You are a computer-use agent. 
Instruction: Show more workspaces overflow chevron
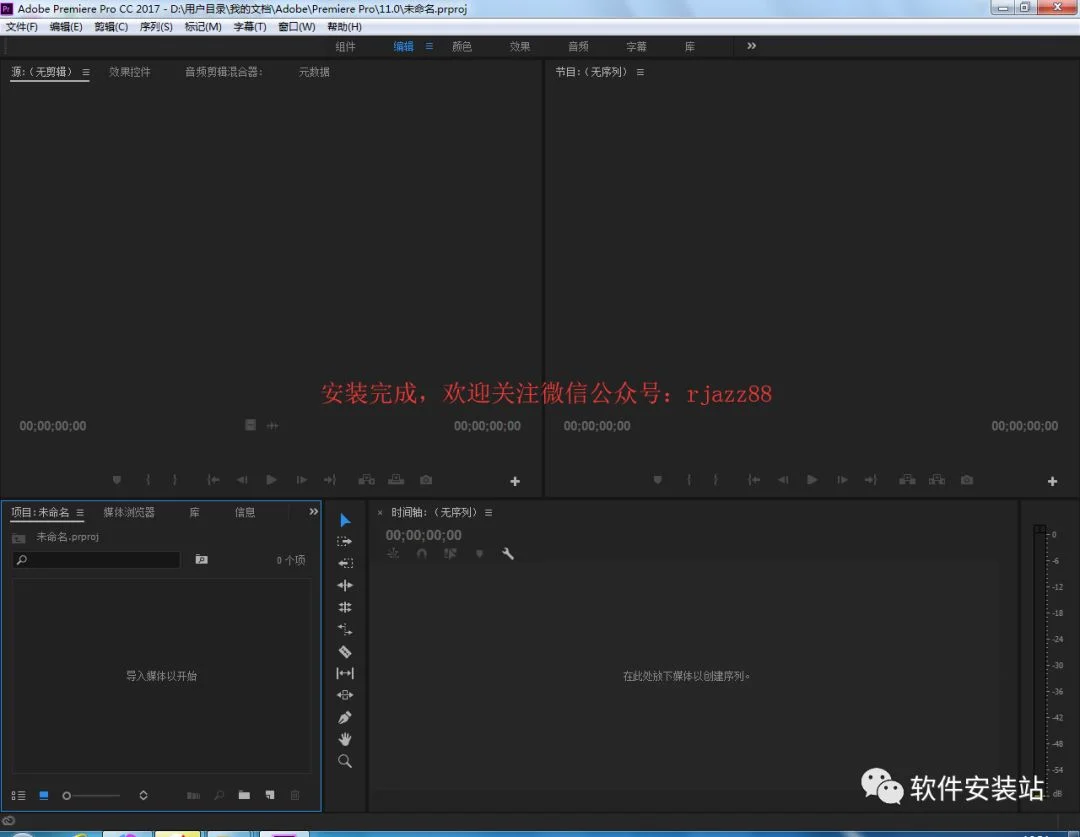tap(751, 45)
